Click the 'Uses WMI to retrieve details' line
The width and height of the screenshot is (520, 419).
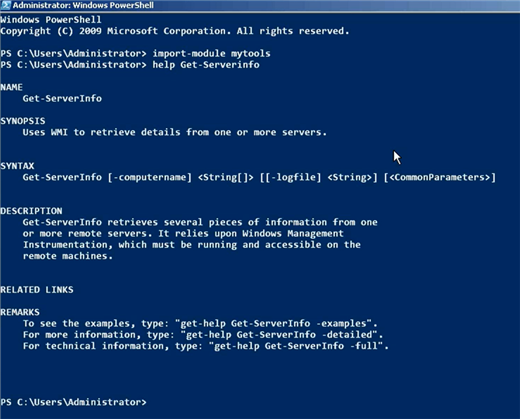[175, 132]
